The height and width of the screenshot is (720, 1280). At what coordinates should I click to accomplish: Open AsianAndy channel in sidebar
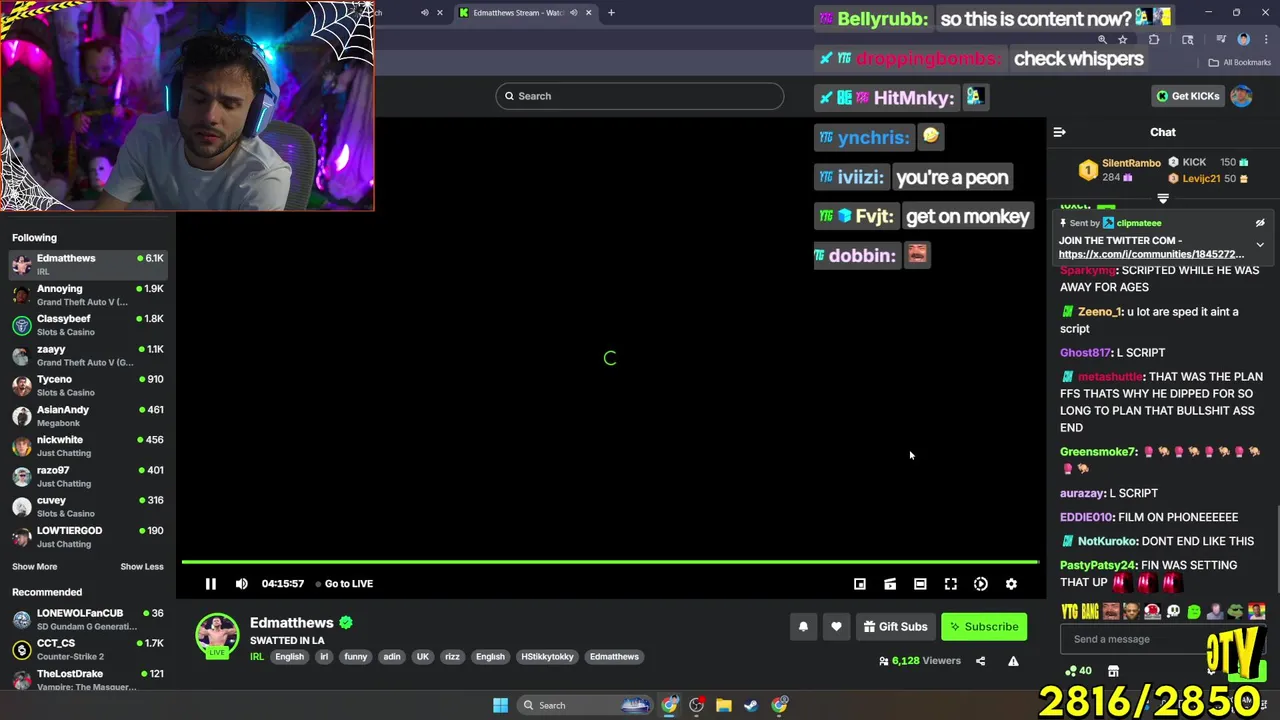[x=88, y=416]
